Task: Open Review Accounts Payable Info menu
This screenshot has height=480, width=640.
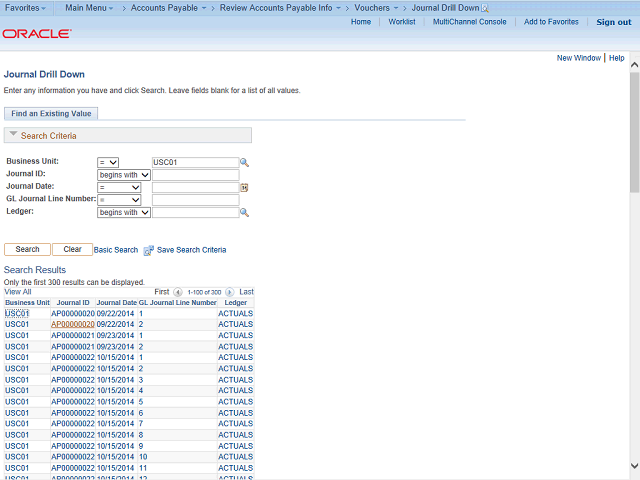Action: [x=280, y=8]
